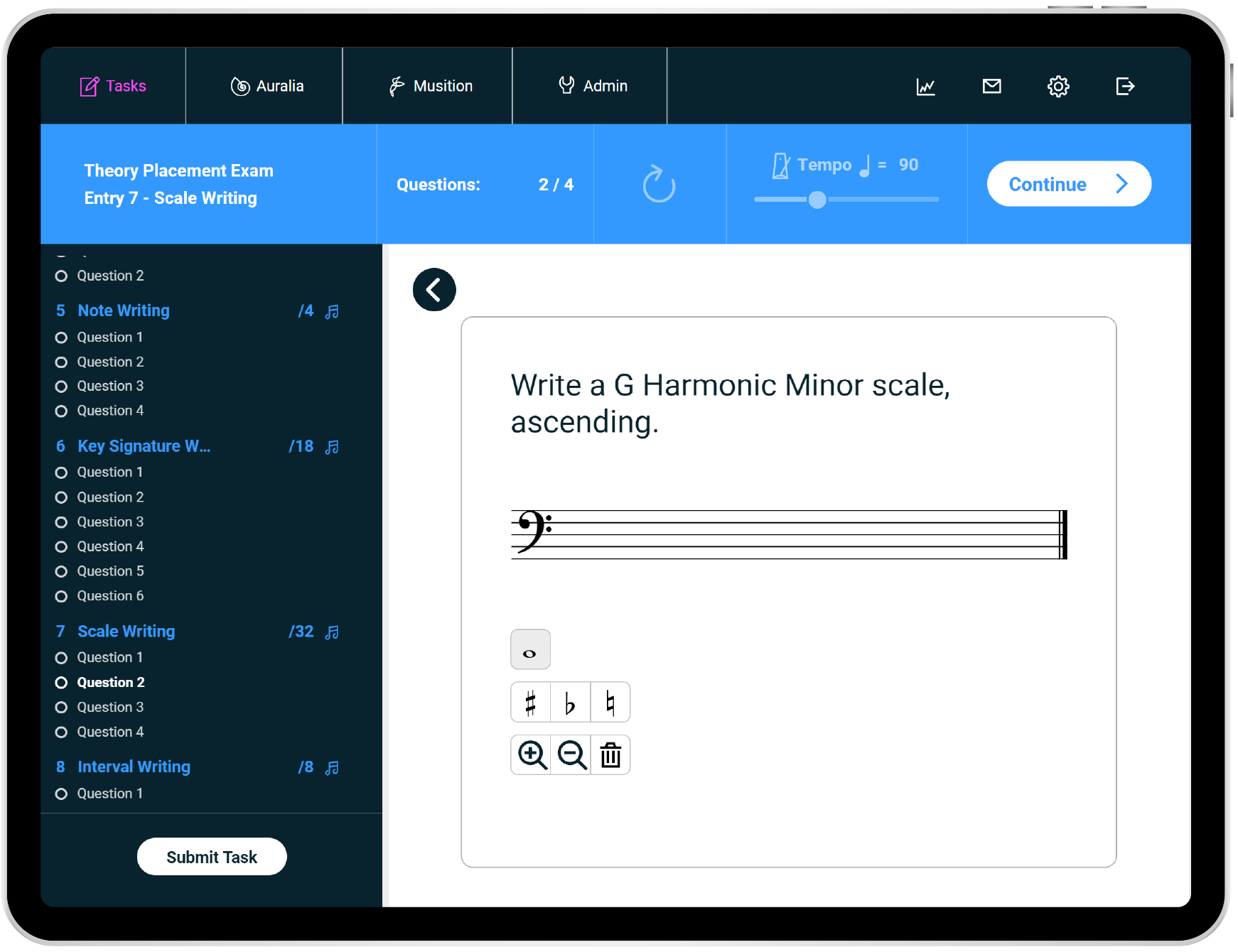Replay the question with the refresh icon
This screenshot has width=1238, height=952.
click(x=659, y=185)
